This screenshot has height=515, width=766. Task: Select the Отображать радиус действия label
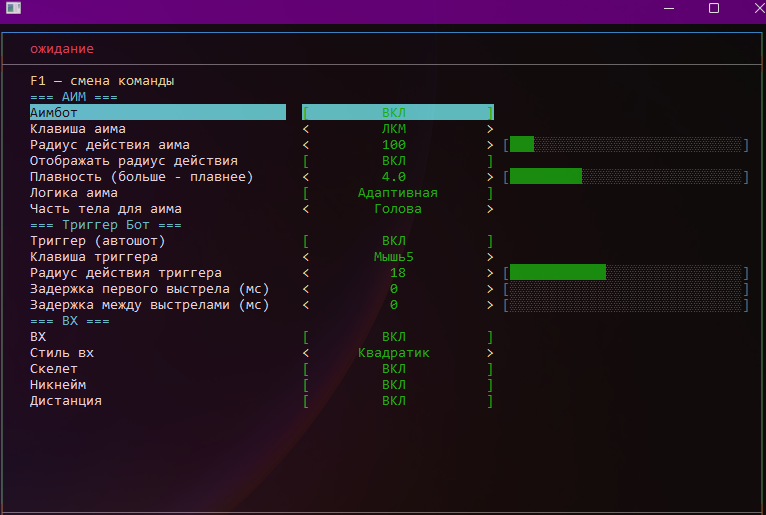(x=134, y=161)
